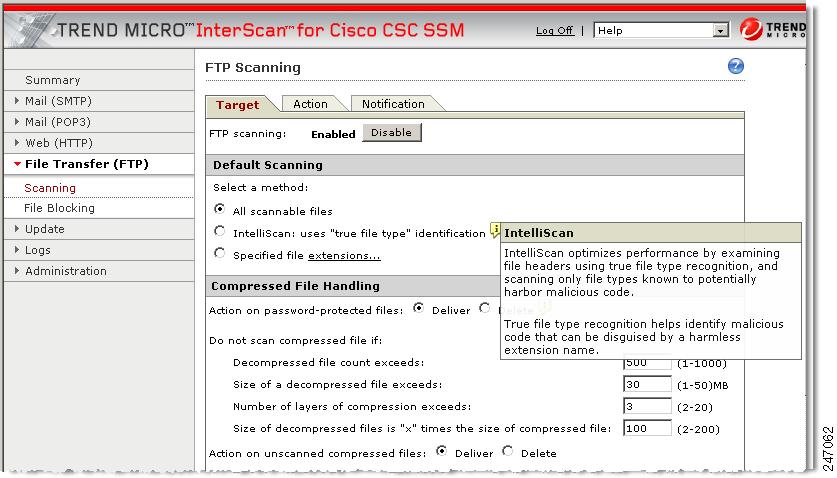This screenshot has height=478, width=837.
Task: Open the FTP Scanning sidebar item
Action: click(x=50, y=188)
